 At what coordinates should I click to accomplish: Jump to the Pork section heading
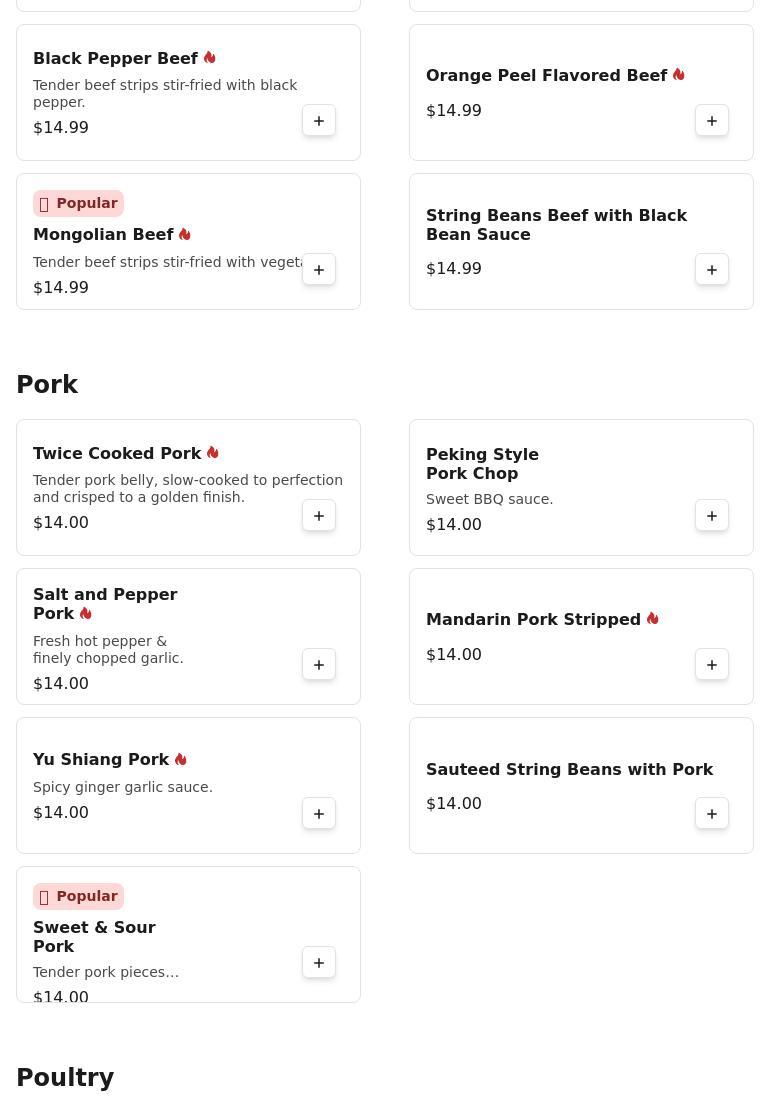(47, 385)
